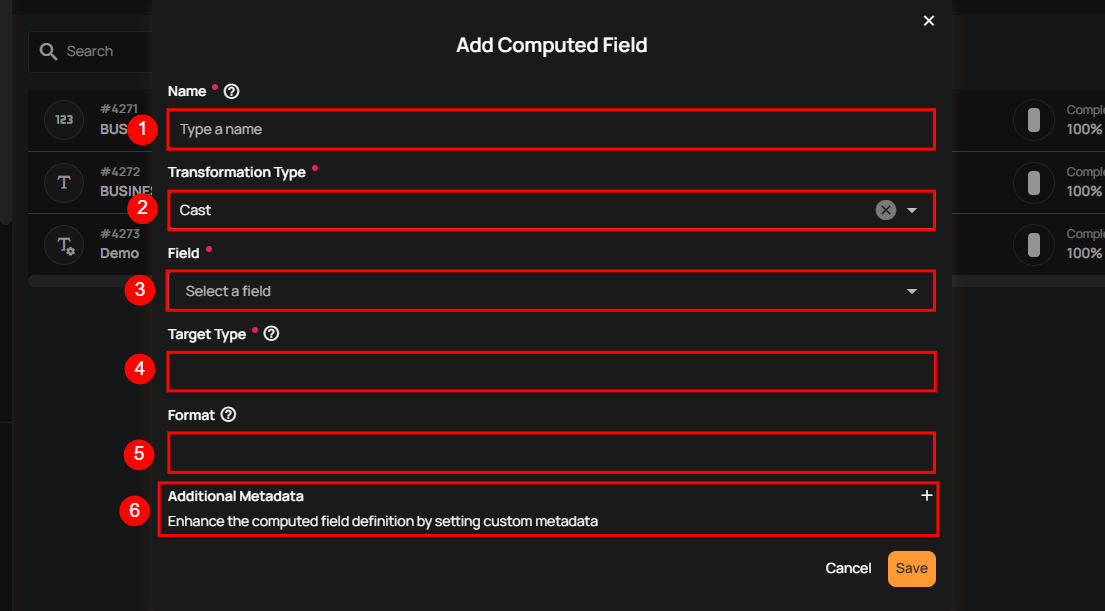Click the completeness indicator in first row
This screenshot has width=1105, height=611.
pos(1034,120)
